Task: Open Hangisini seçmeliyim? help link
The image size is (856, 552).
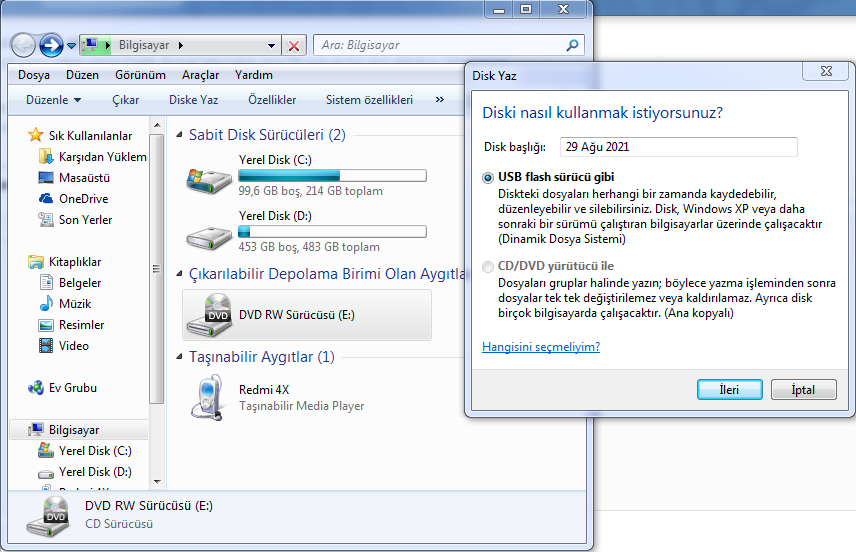Action: click(541, 347)
